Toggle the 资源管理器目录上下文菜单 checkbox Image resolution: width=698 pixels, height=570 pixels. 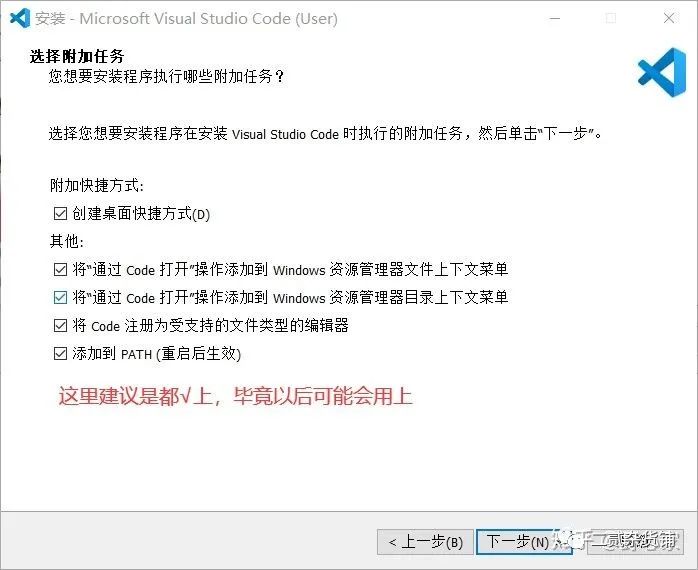point(60,297)
